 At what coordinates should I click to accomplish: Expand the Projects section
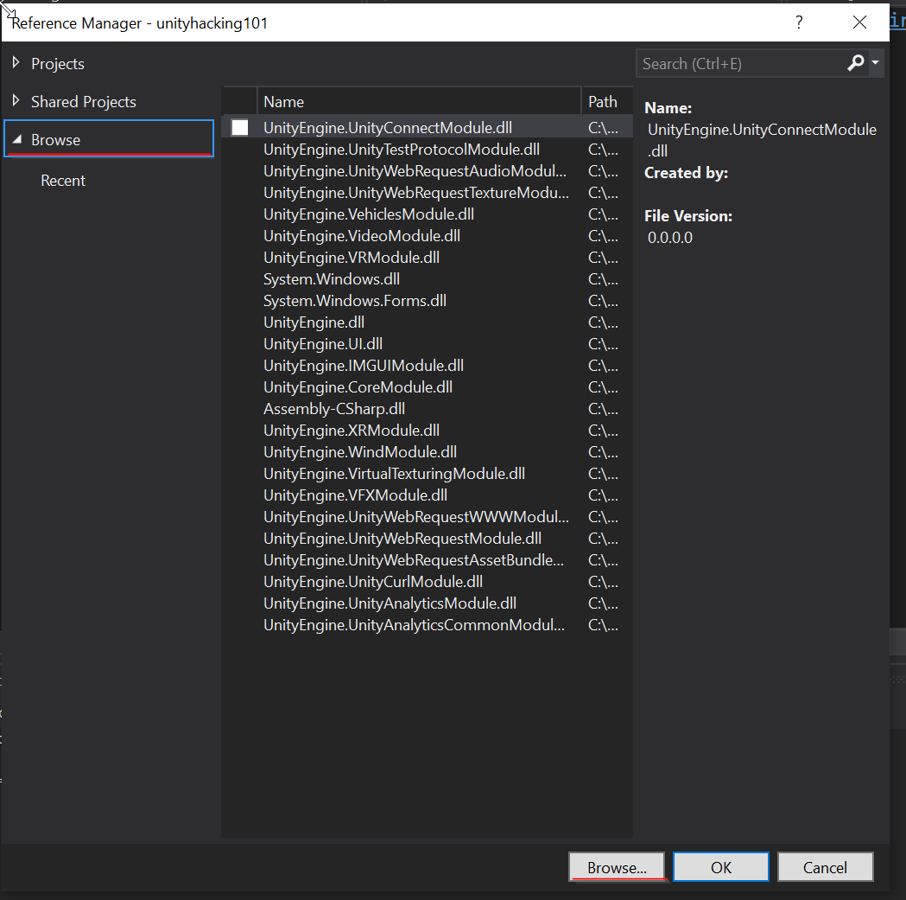[16, 63]
